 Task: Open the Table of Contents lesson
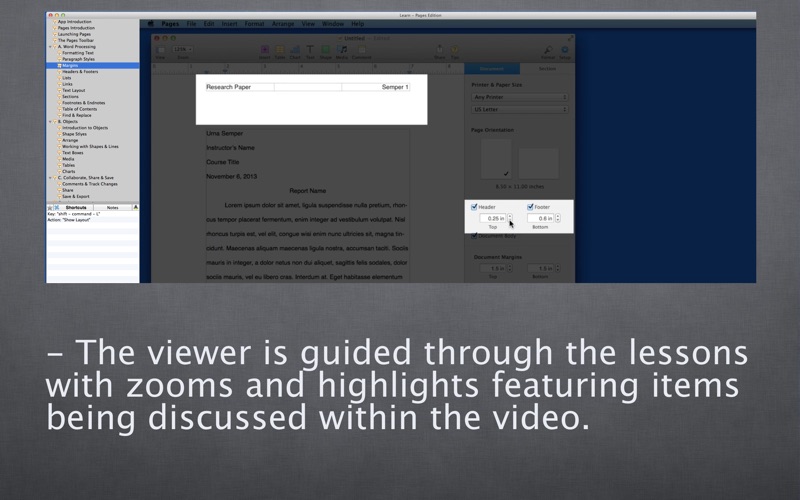click(80, 109)
